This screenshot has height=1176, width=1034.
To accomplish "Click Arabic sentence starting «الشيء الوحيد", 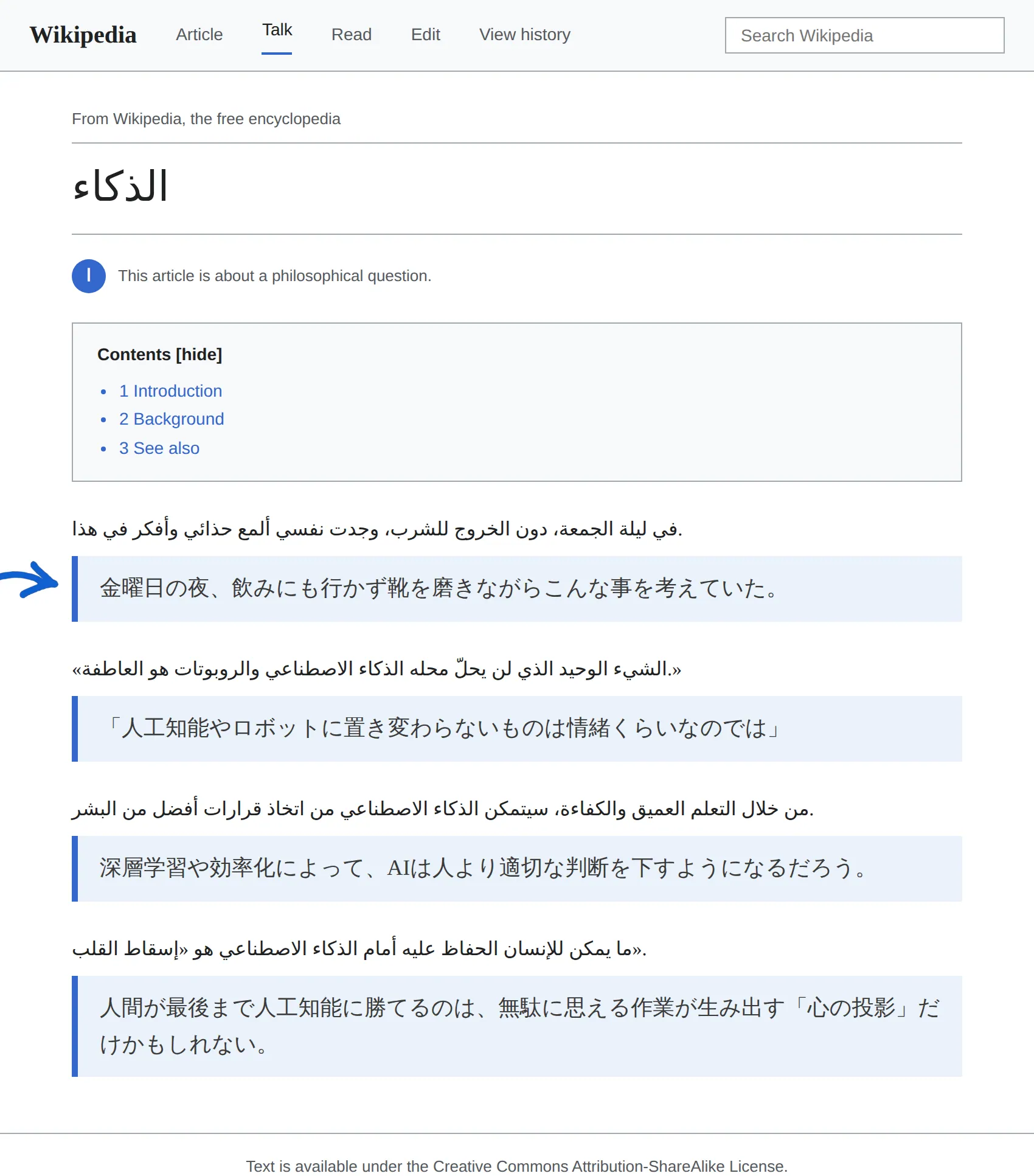I will point(376,669).
